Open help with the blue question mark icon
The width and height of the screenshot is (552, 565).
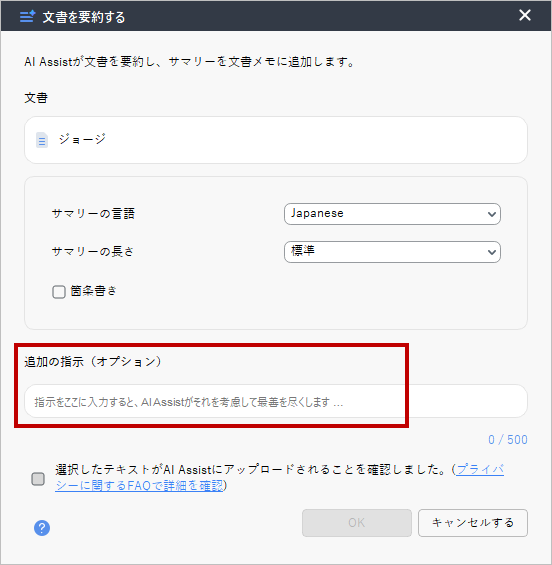[42, 528]
